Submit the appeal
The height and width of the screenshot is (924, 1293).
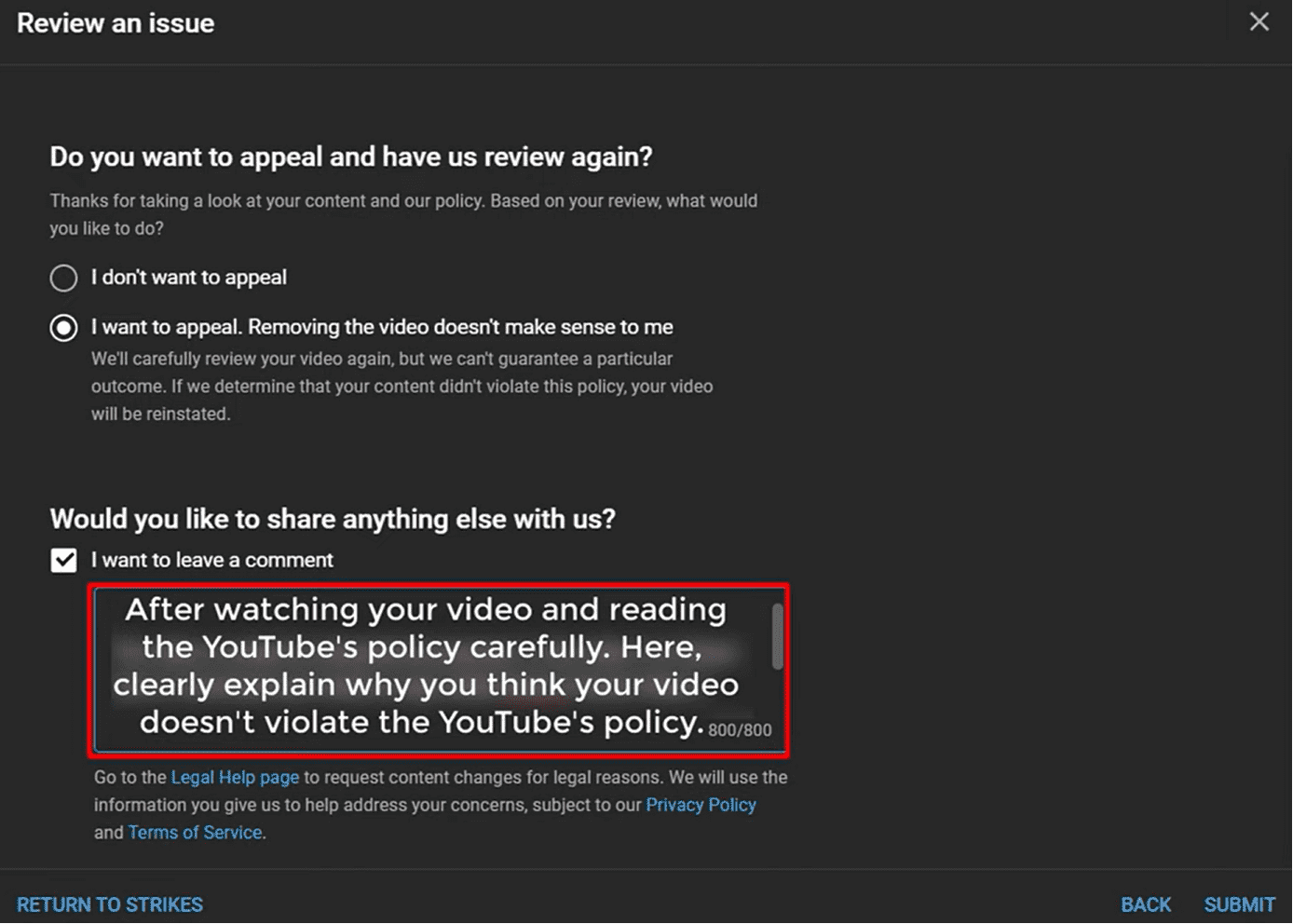(x=1239, y=904)
